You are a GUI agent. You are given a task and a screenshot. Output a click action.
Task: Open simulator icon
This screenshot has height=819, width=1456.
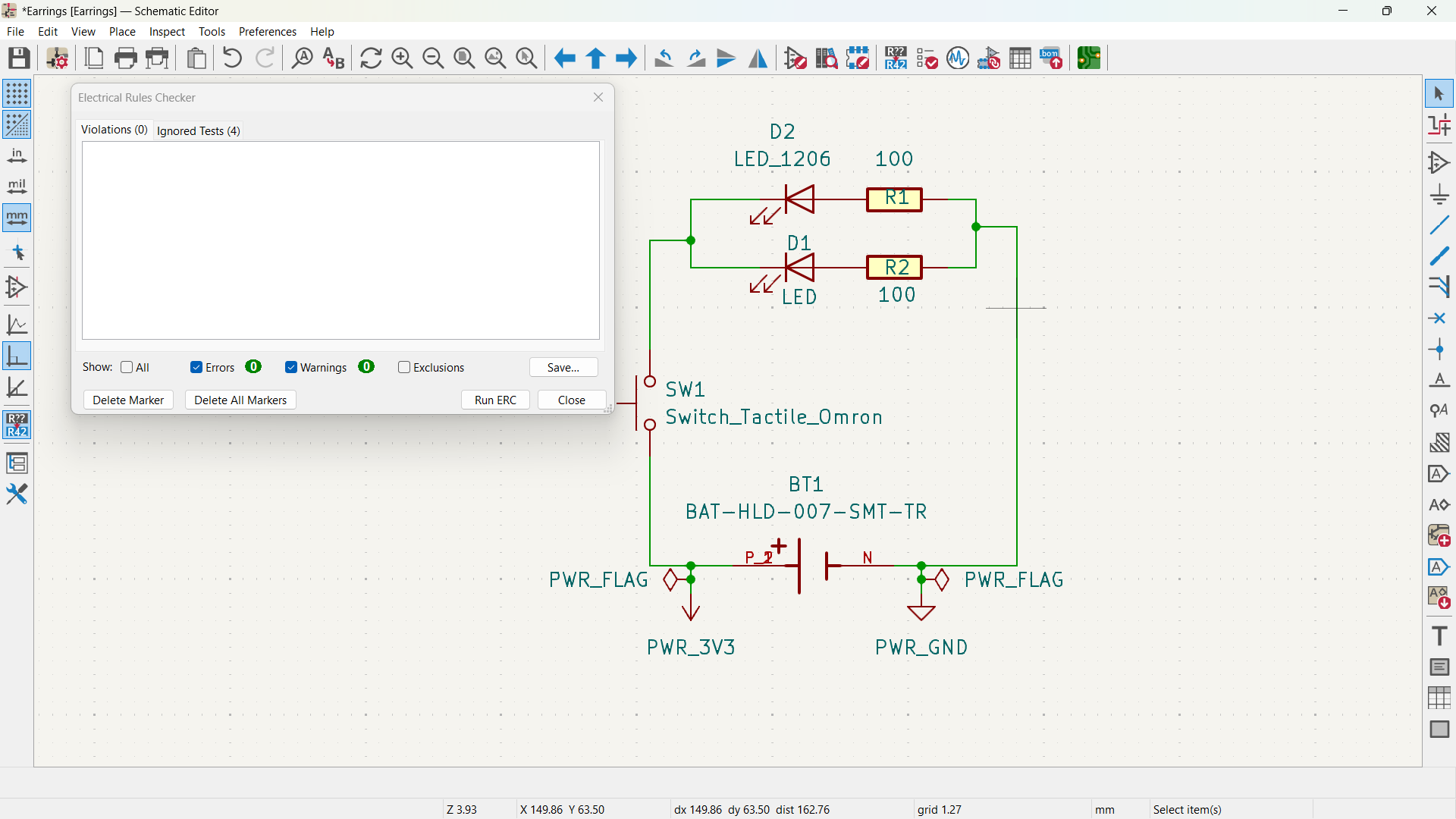pos(958,58)
